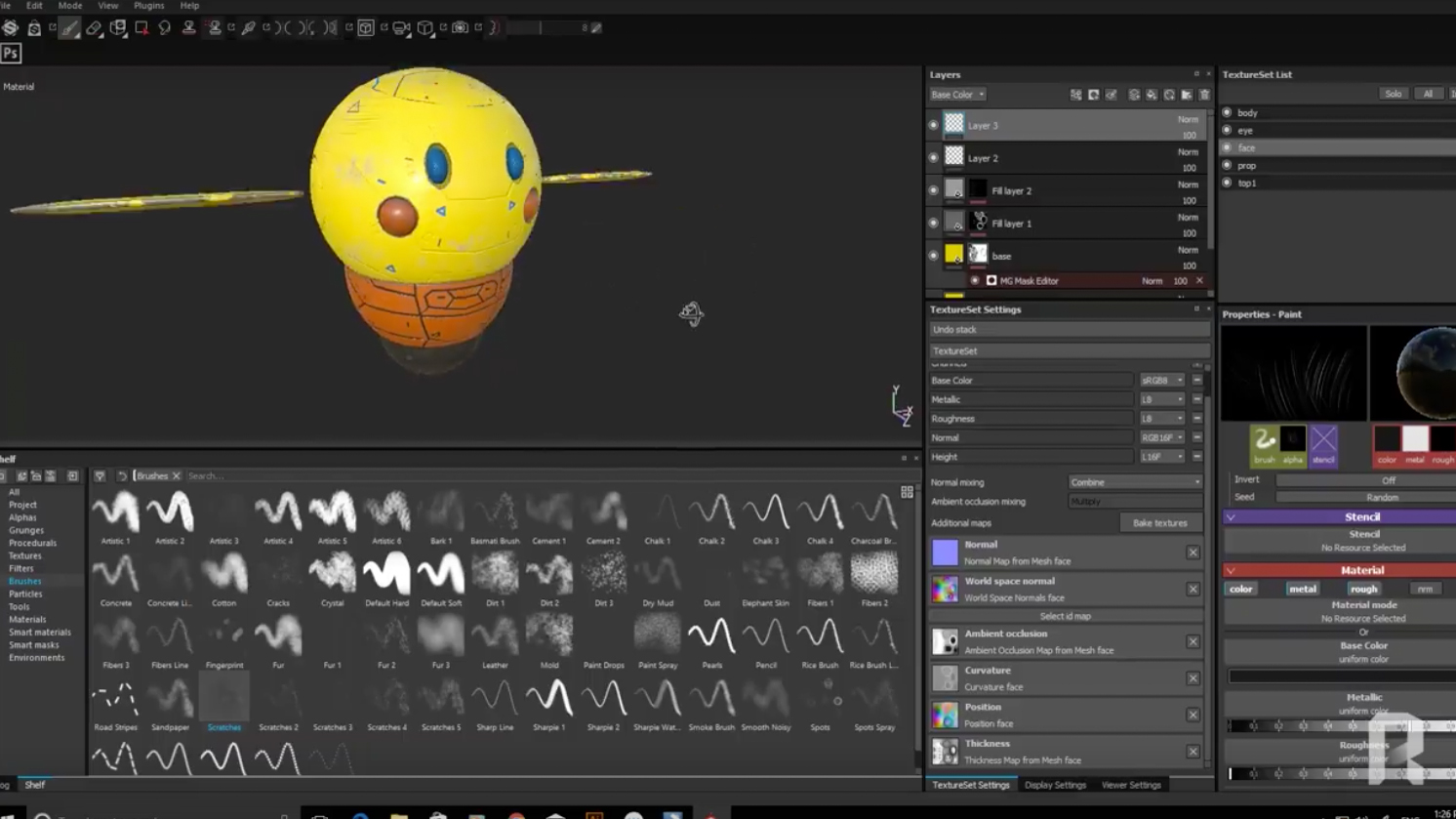
Task: Delete layer using trash icon in Layers
Action: click(1204, 95)
